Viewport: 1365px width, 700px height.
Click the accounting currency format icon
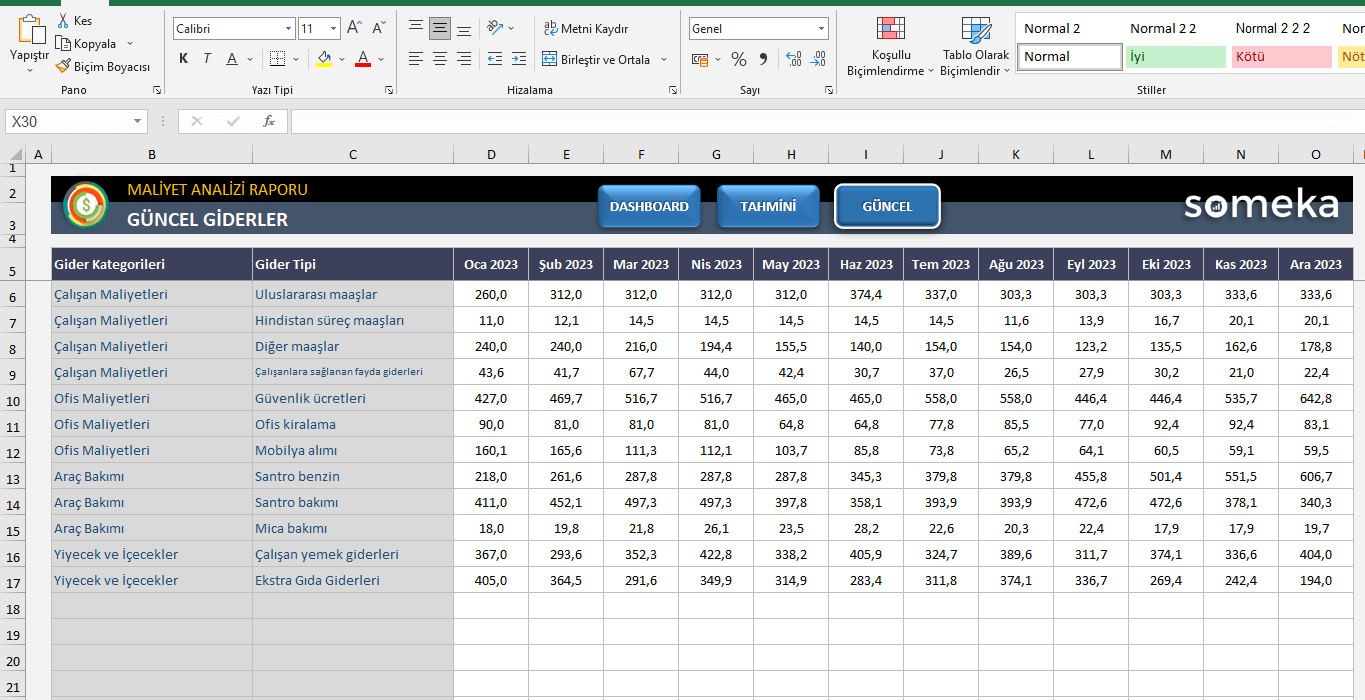tap(701, 60)
